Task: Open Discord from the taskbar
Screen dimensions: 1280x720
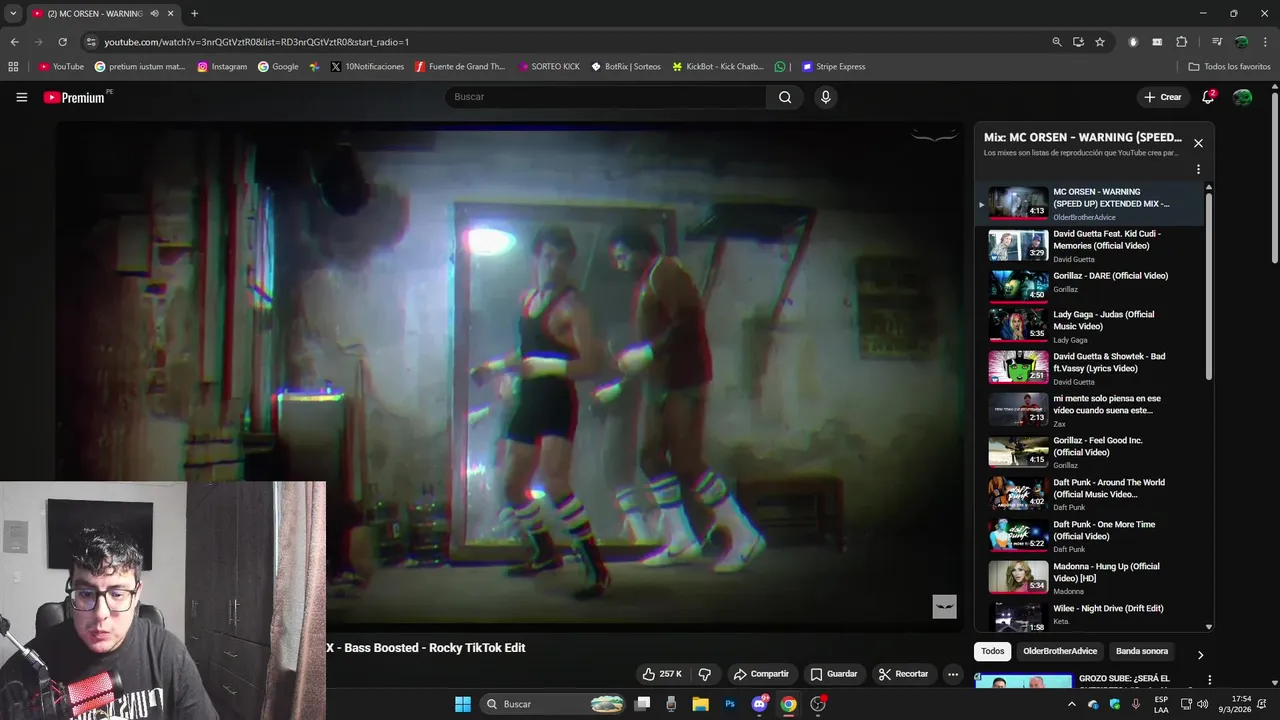Action: coord(759,704)
